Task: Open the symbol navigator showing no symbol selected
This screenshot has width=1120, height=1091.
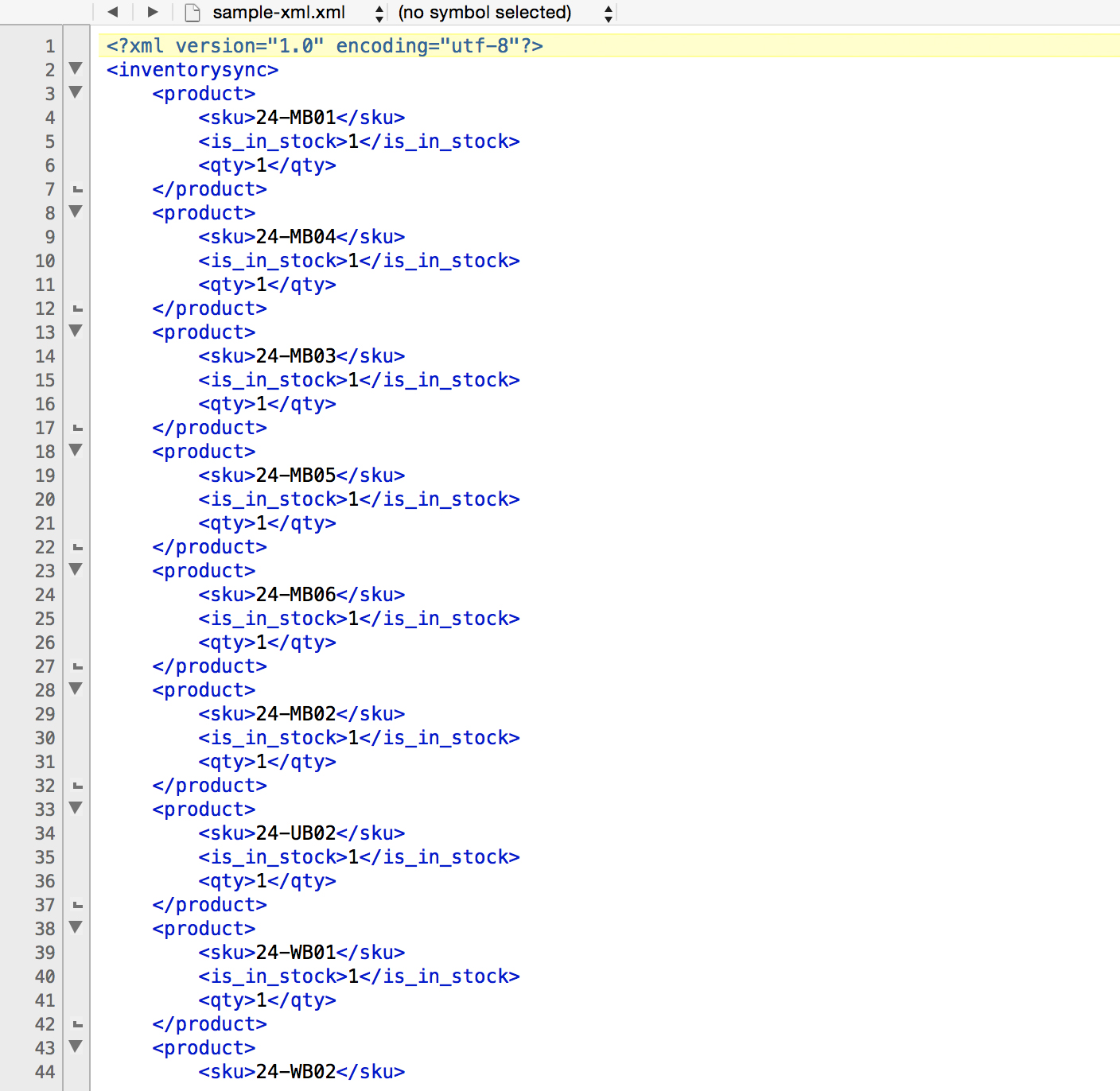Action: click(485, 12)
